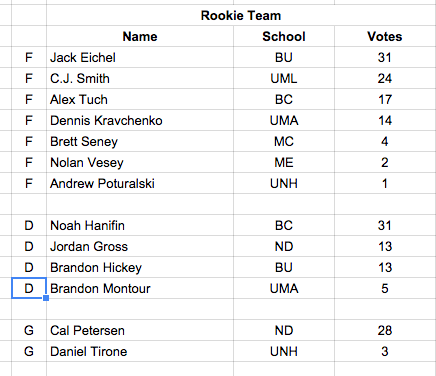Click the Brett Seney cell
The width and height of the screenshot is (436, 376).
point(140,141)
